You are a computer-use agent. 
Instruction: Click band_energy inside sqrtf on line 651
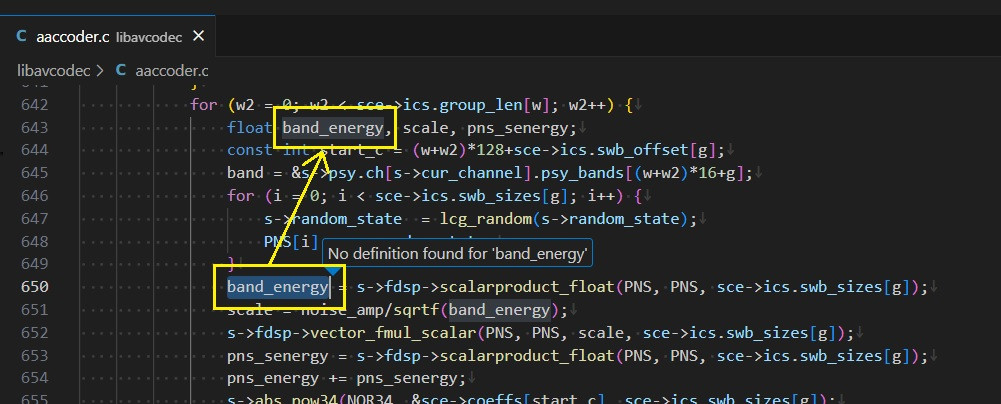click(499, 310)
